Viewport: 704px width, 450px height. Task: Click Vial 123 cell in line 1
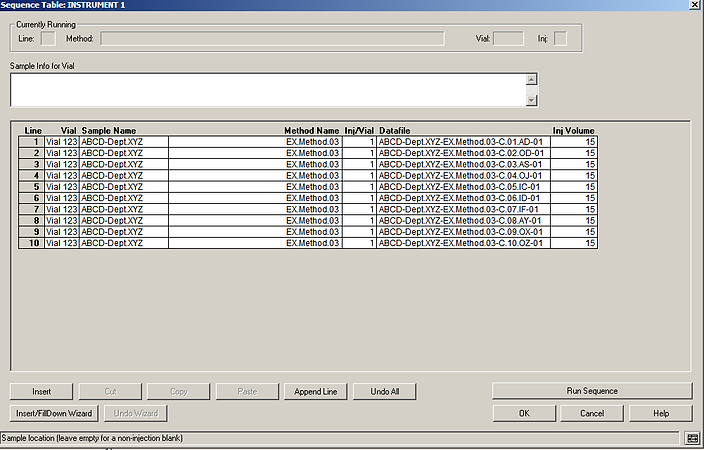[x=62, y=142]
